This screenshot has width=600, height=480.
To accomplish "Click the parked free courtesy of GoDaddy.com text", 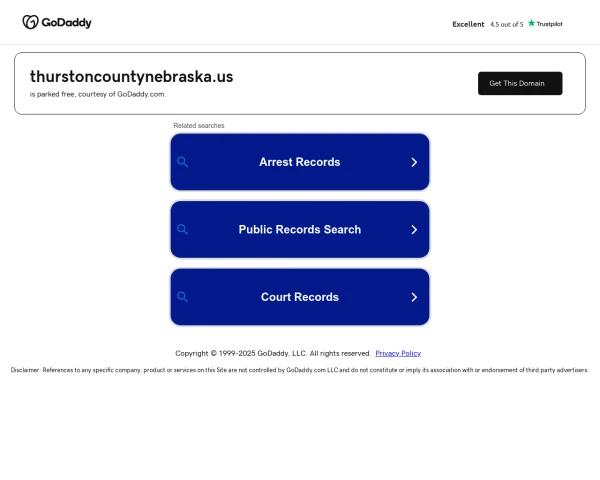I will pyautogui.click(x=98, y=94).
